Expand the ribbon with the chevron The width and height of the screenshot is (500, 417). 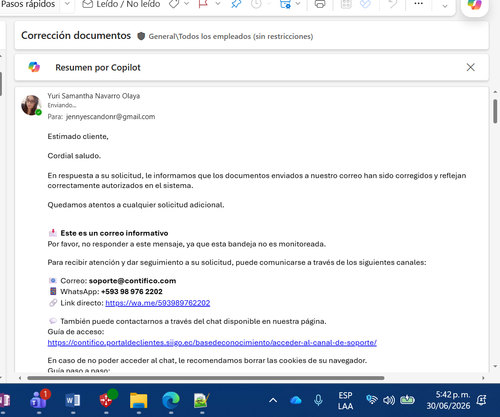[445, 6]
